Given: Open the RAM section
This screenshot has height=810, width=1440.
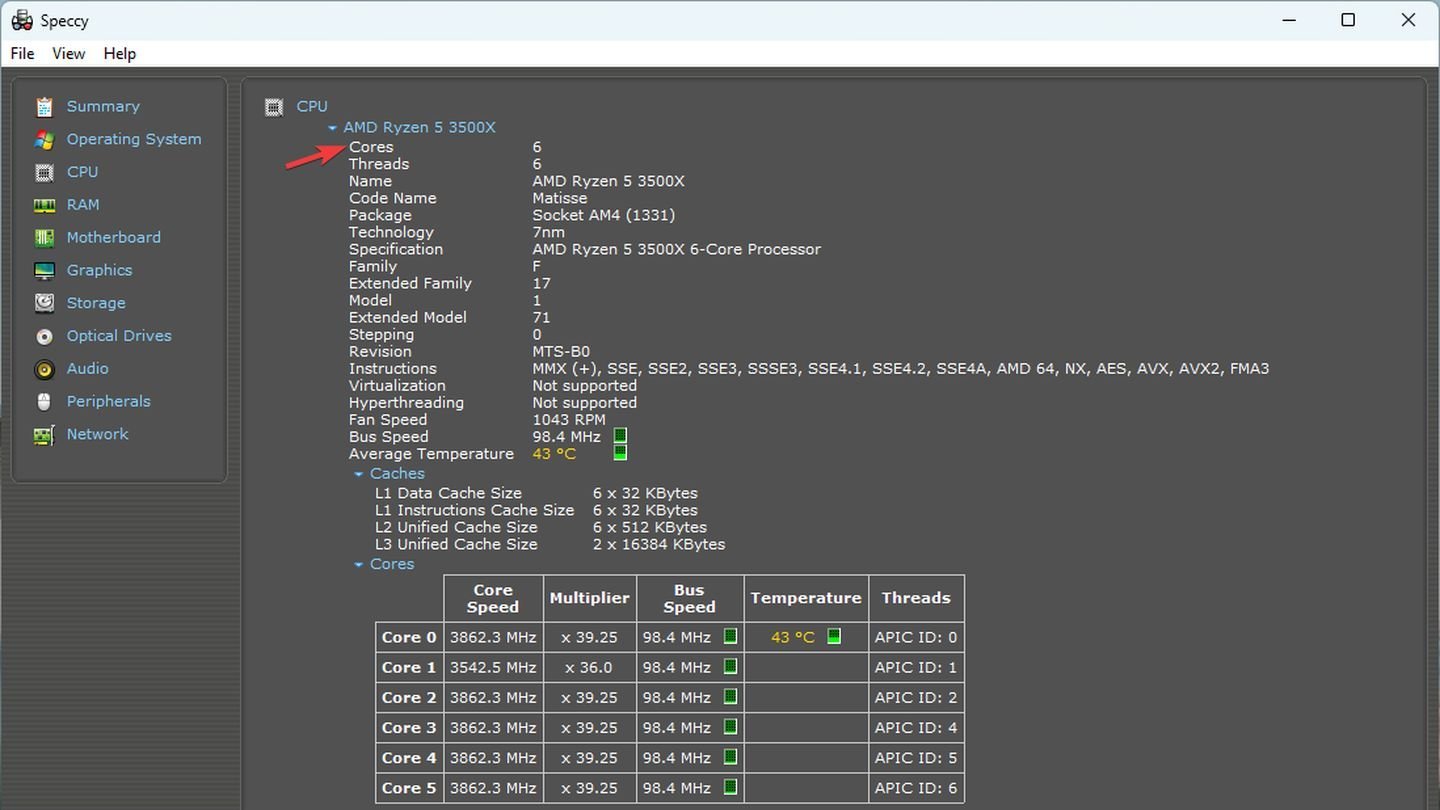Looking at the screenshot, I should 83,205.
